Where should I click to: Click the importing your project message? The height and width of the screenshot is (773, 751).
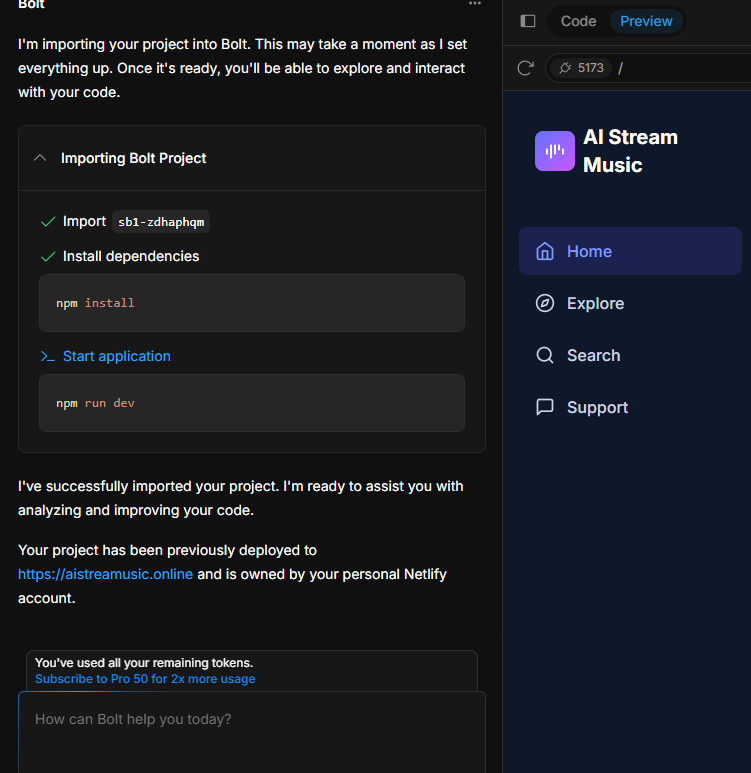243,68
